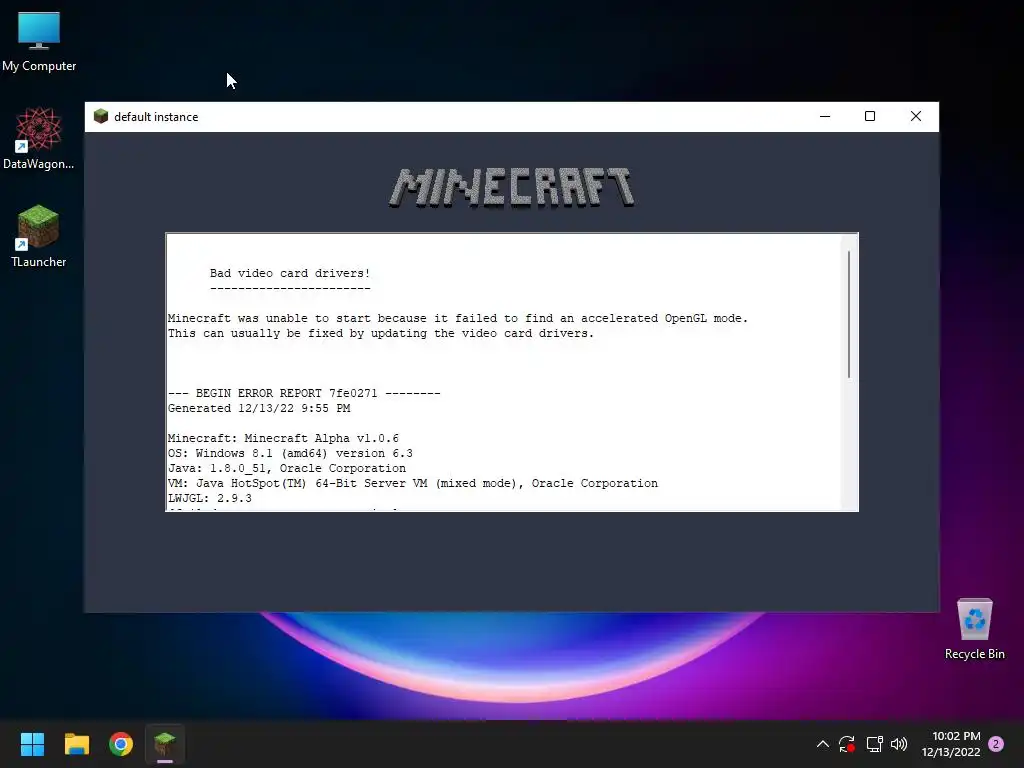
Task: Open the network tray icon
Action: click(874, 744)
